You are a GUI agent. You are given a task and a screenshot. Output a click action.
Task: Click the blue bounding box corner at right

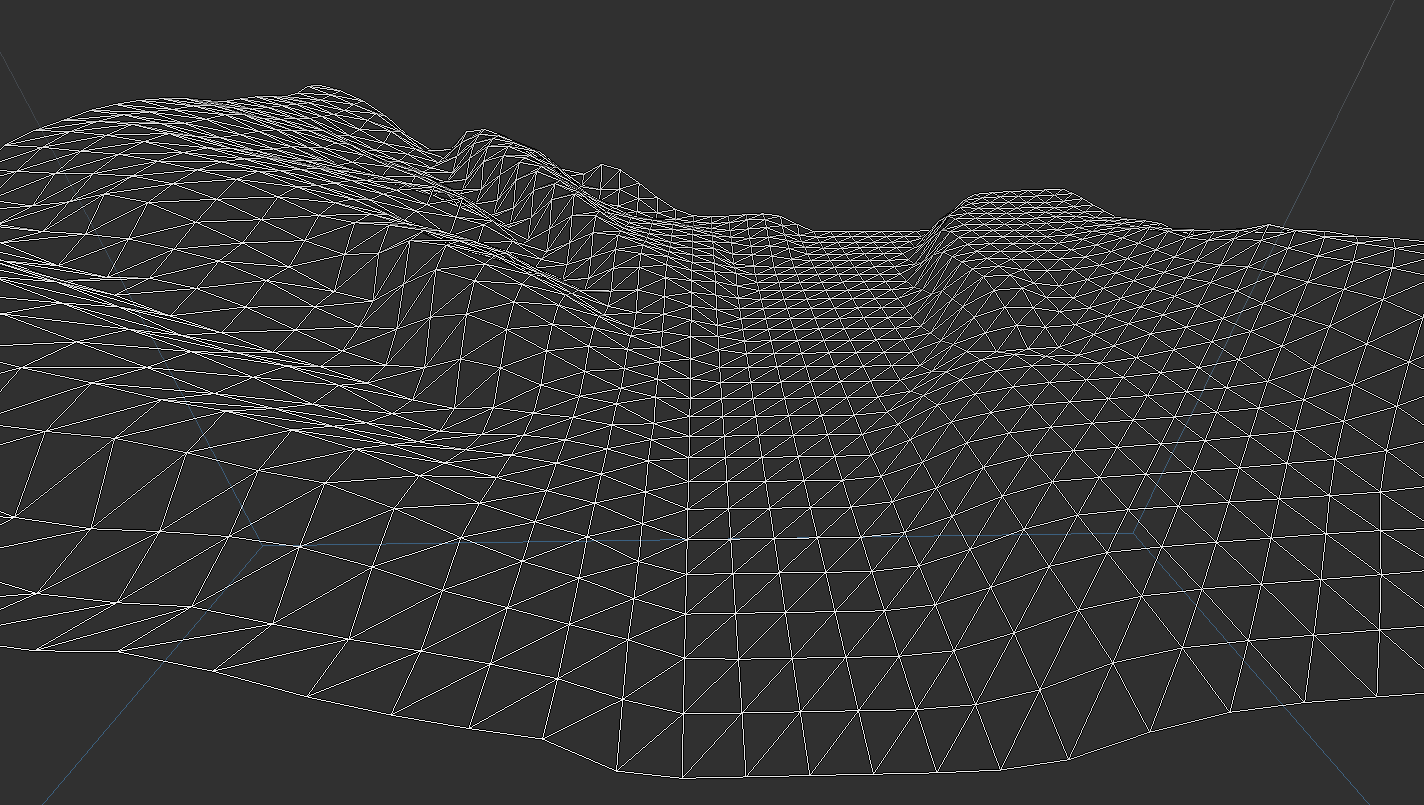click(1135, 533)
